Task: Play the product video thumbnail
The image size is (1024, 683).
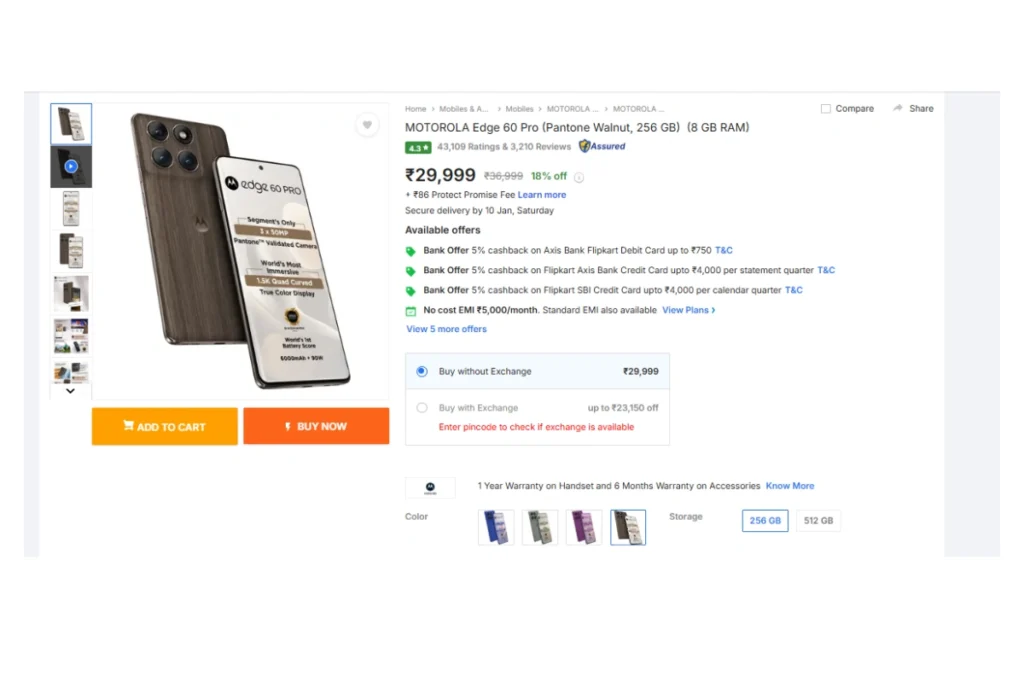Action: (x=71, y=166)
